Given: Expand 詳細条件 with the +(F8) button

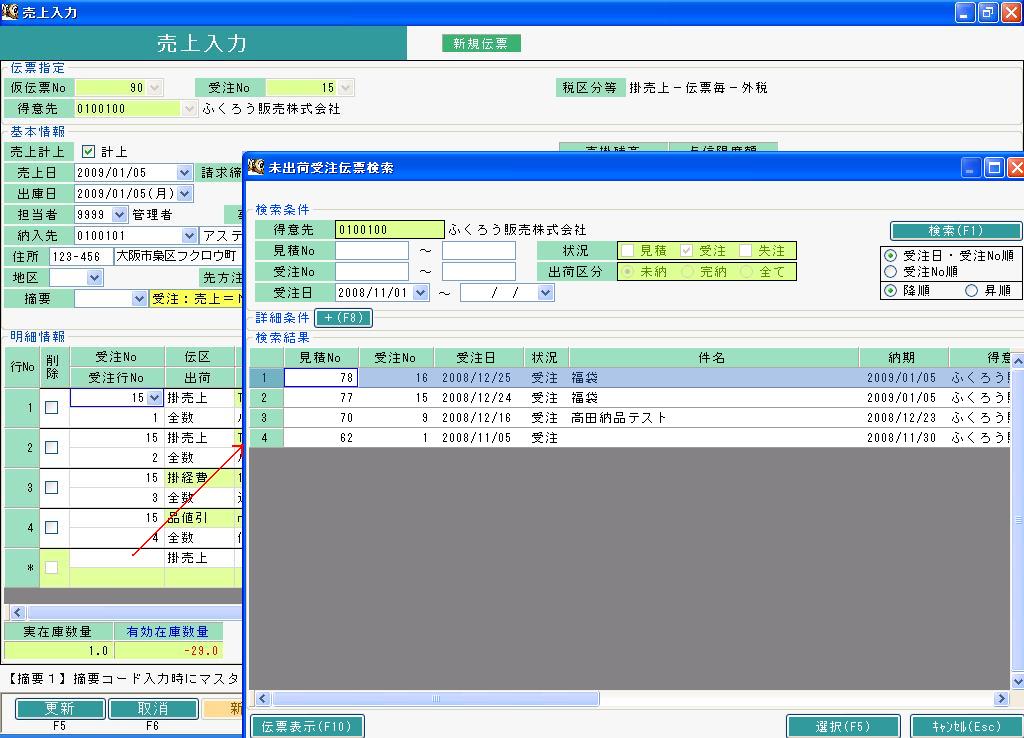Looking at the screenshot, I should 344,317.
